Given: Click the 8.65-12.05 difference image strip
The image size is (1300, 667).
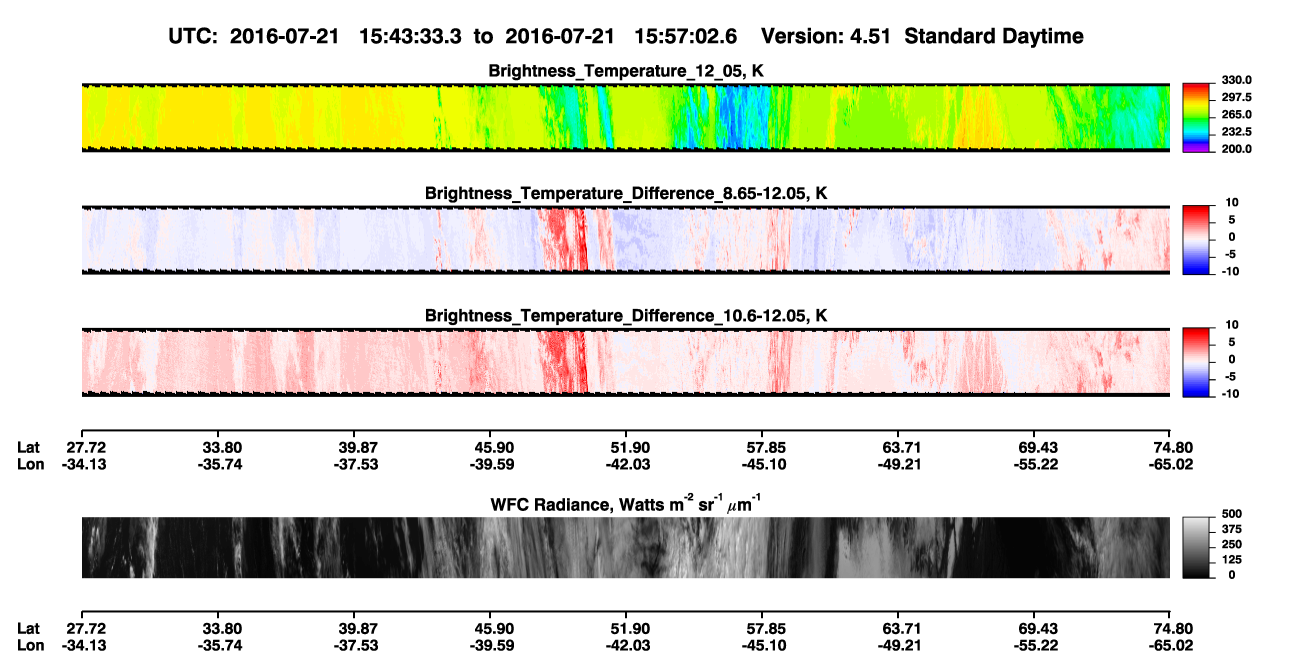Looking at the screenshot, I should pos(626,240).
